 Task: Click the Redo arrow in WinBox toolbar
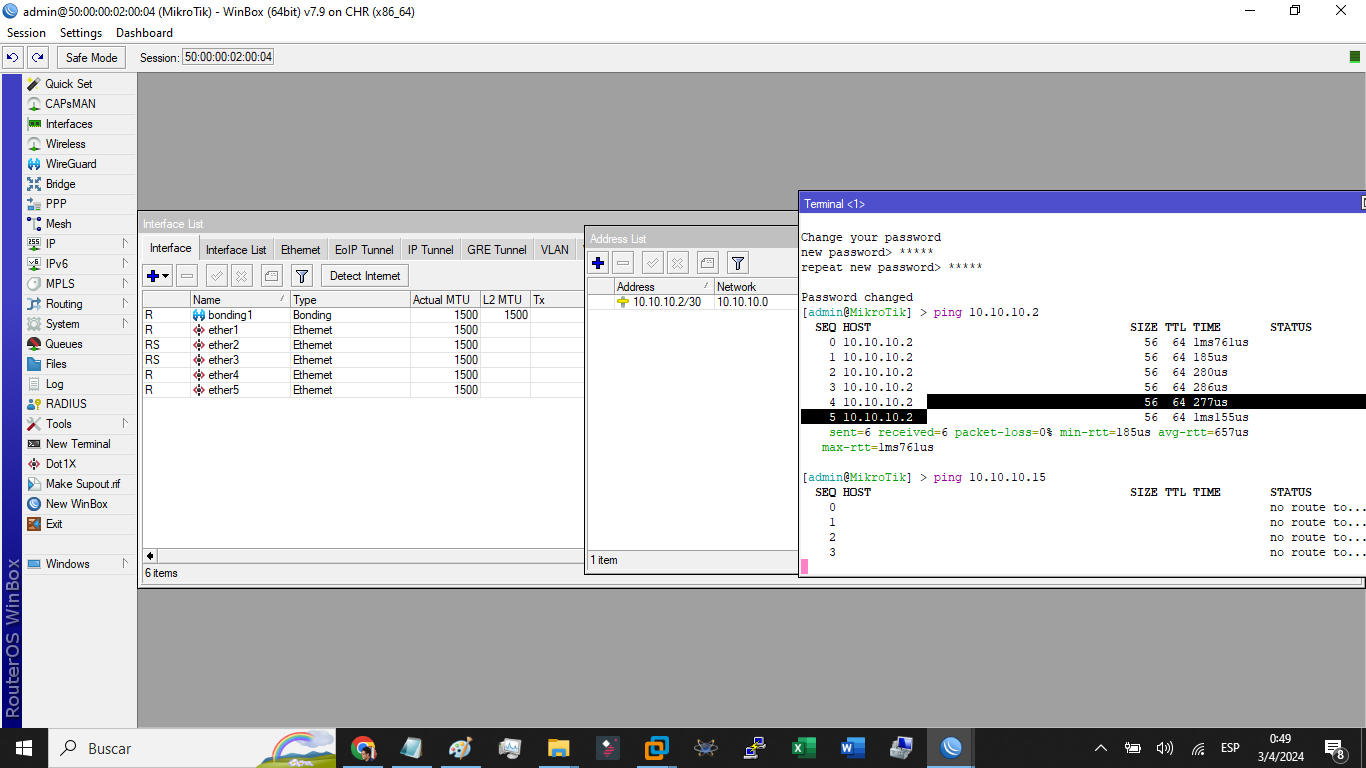point(37,57)
